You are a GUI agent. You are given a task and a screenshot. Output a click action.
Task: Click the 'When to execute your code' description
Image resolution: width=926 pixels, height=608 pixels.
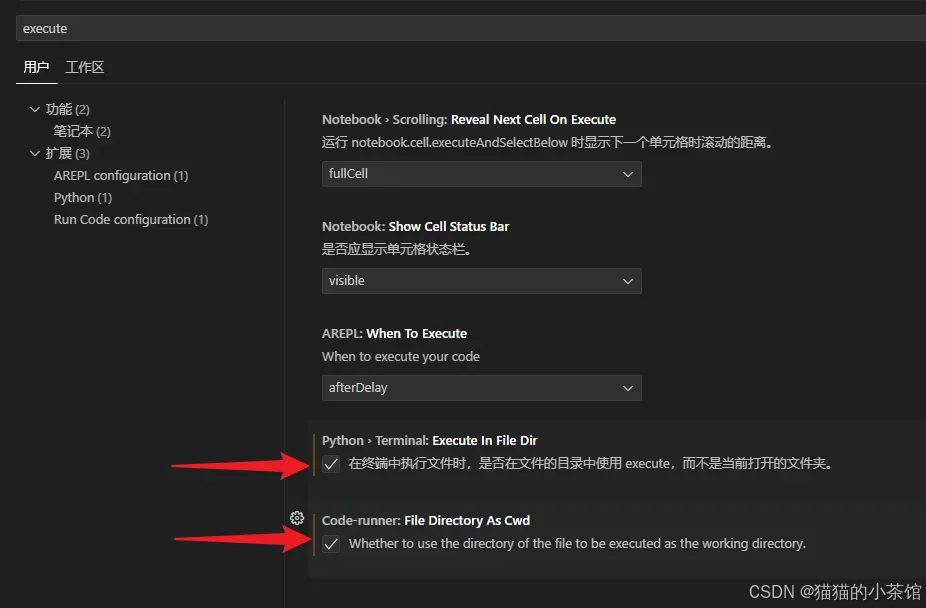pyautogui.click(x=401, y=357)
